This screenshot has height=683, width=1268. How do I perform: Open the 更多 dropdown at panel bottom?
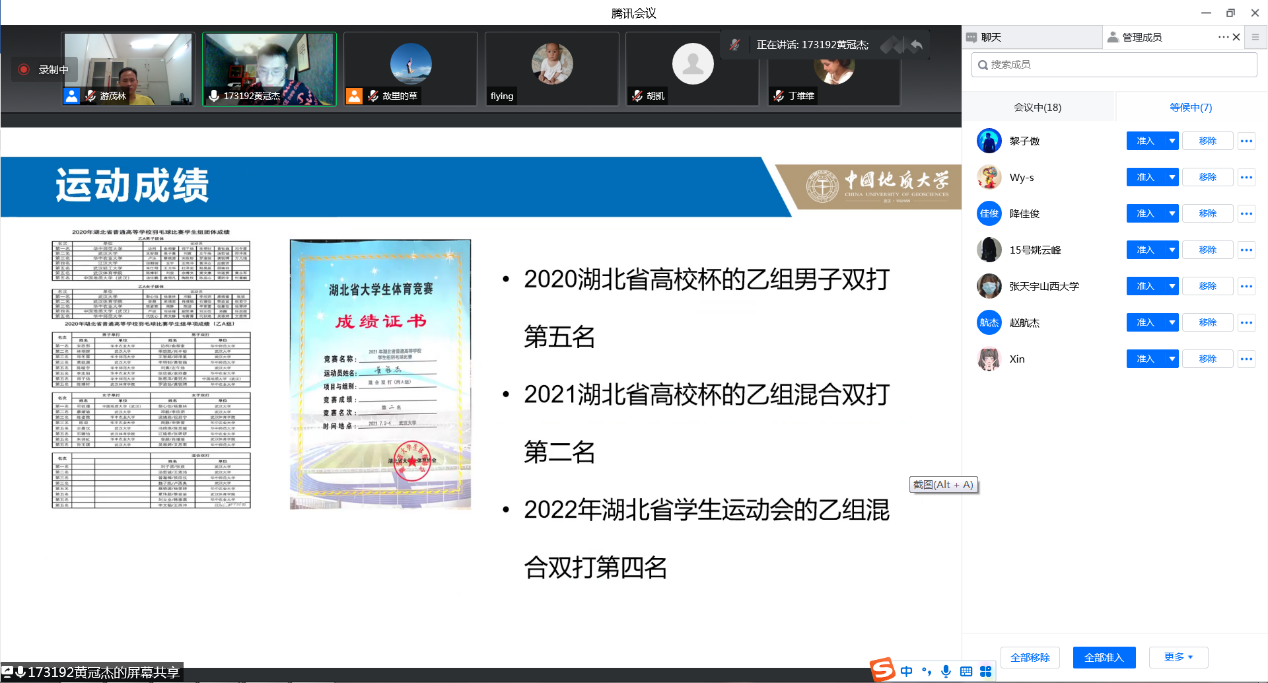1178,657
